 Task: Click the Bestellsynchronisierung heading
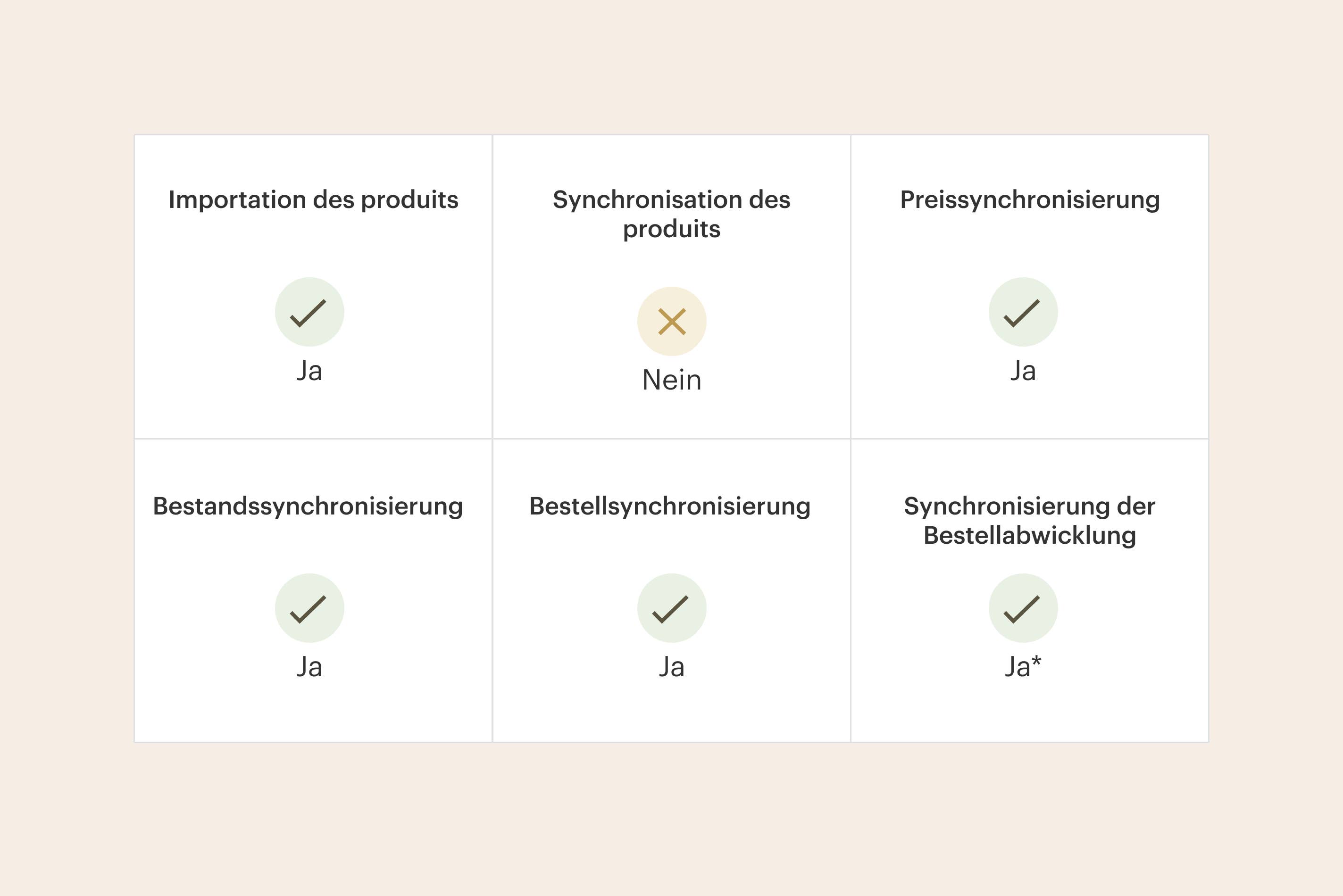coord(670,506)
